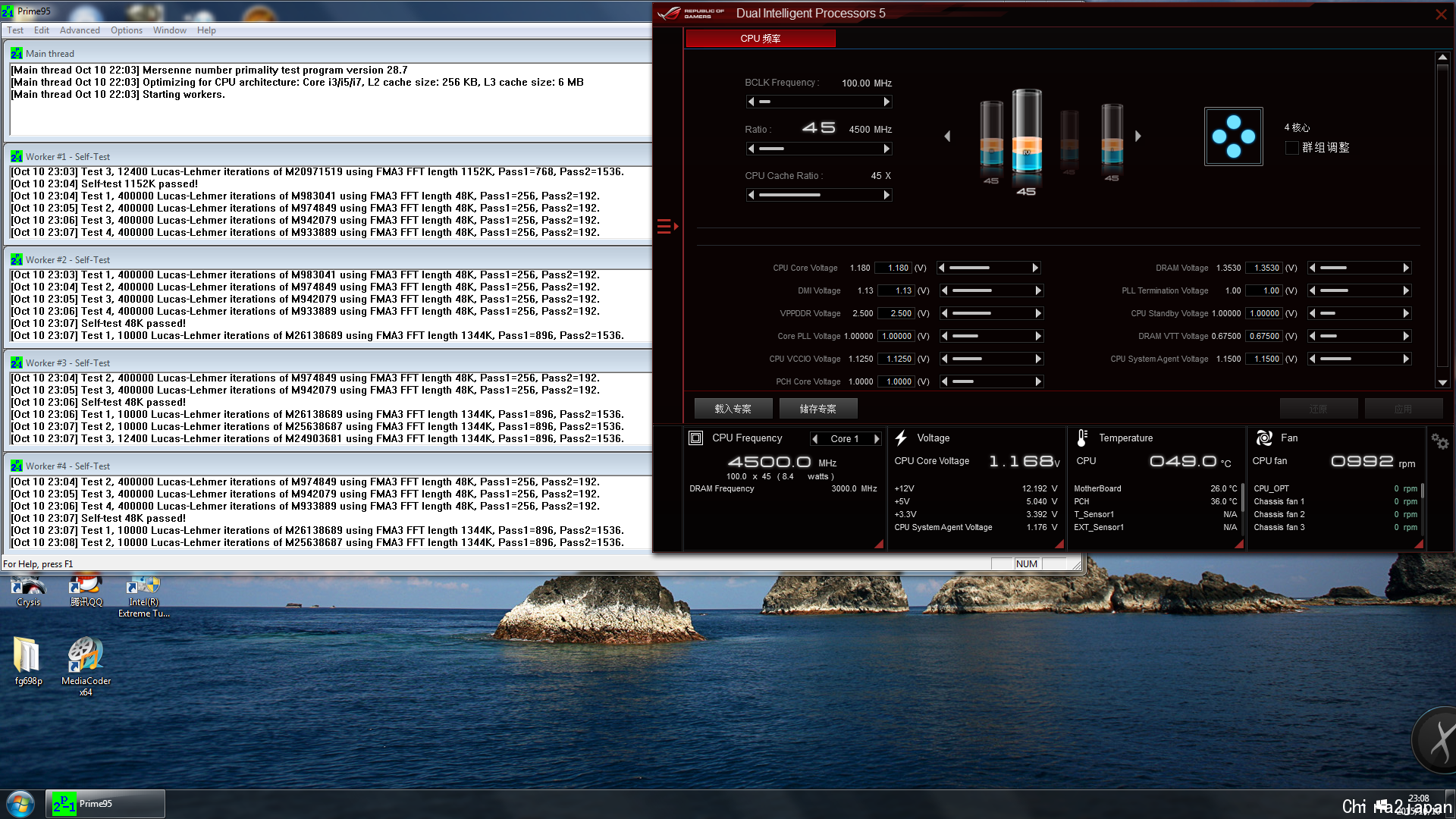Show next core with right carousel arrow
This screenshot has height=819, width=1456.
tap(1138, 136)
